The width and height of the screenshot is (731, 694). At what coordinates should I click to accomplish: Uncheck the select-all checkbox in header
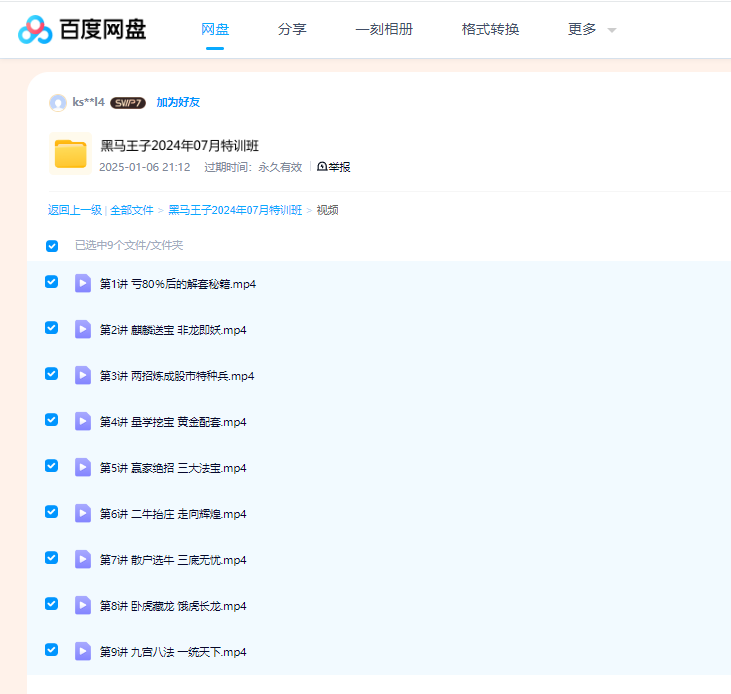tap(52, 246)
